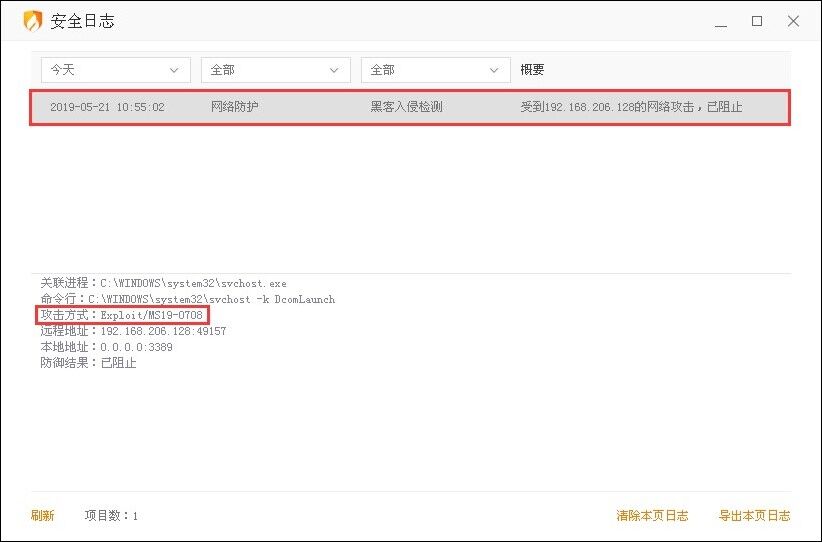
Task: Click the 命令行 svchost -k DcomLaunch line
Action: click(x=188, y=299)
